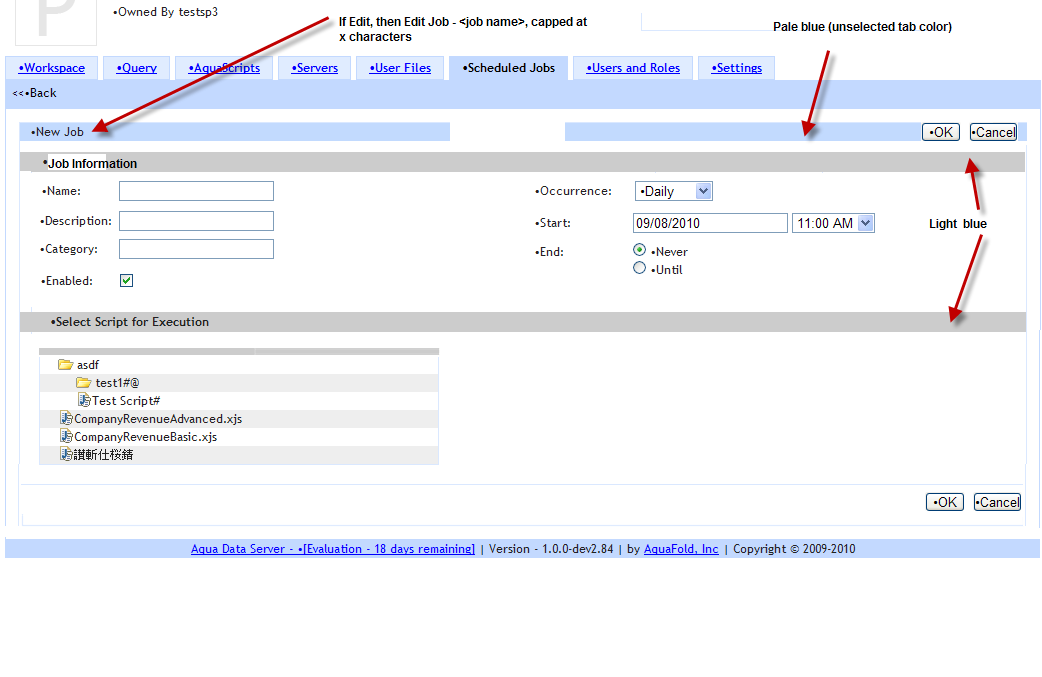Click the top Cancel button

(993, 132)
